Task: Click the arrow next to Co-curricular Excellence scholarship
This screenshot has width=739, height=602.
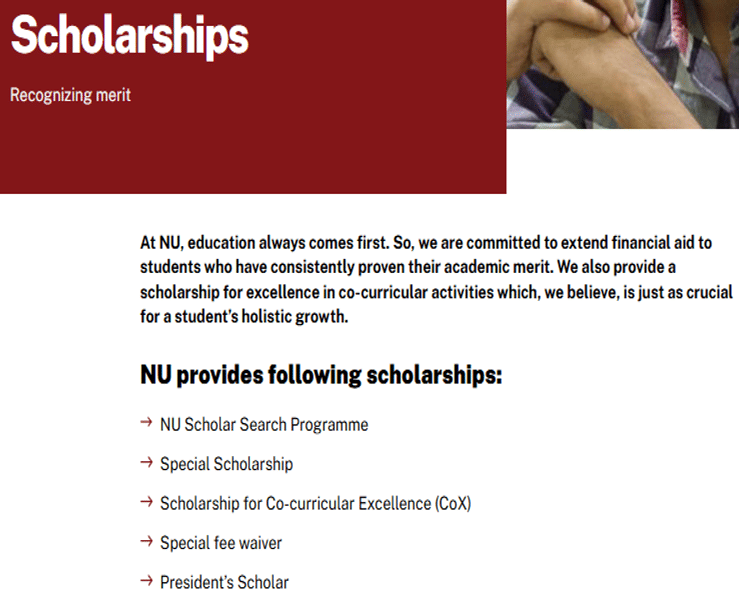Action: 146,502
